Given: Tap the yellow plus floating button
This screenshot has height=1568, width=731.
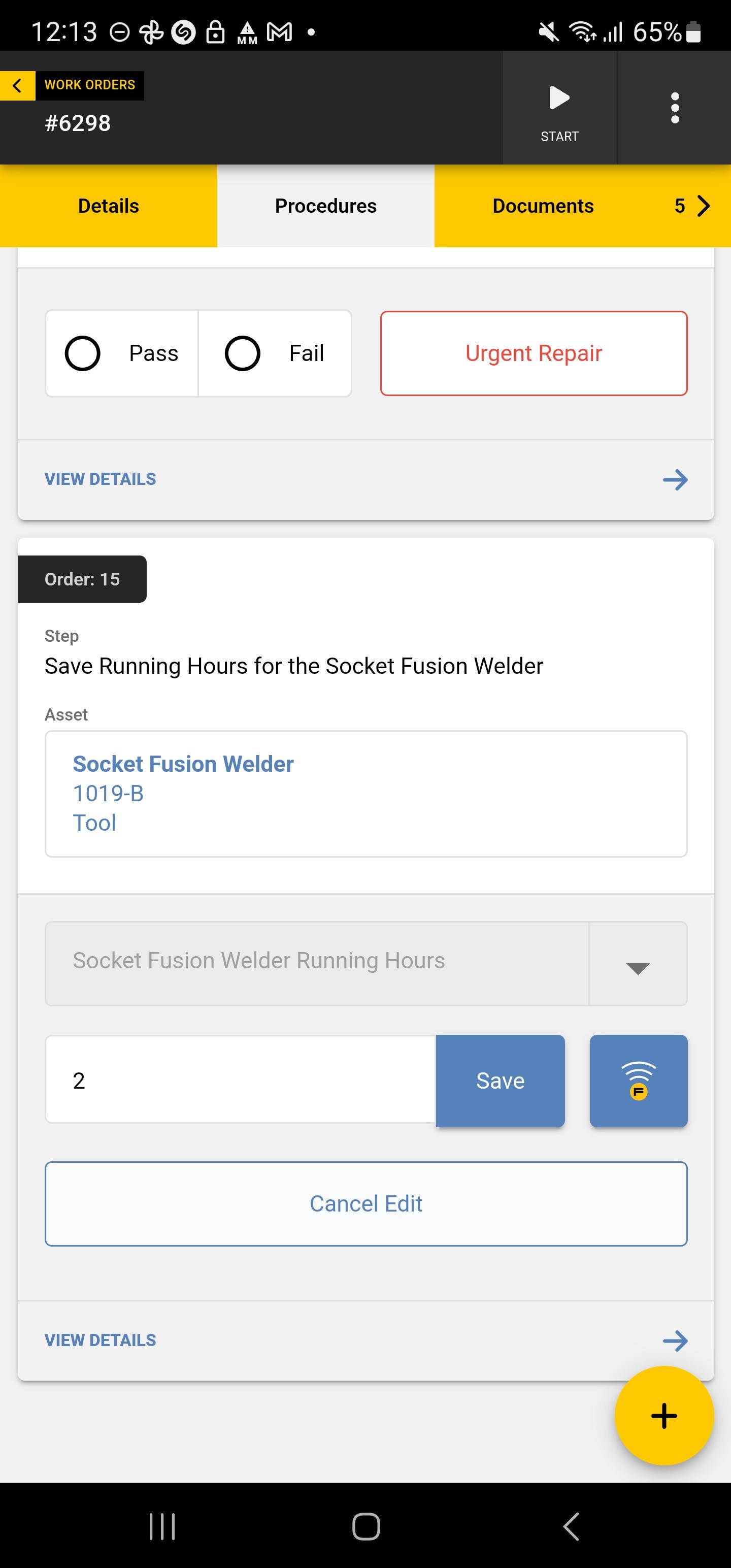Looking at the screenshot, I should click(663, 1415).
